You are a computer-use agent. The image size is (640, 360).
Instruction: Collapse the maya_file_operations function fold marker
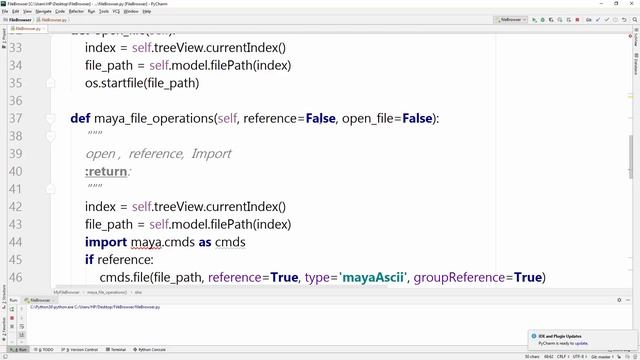click(x=51, y=119)
